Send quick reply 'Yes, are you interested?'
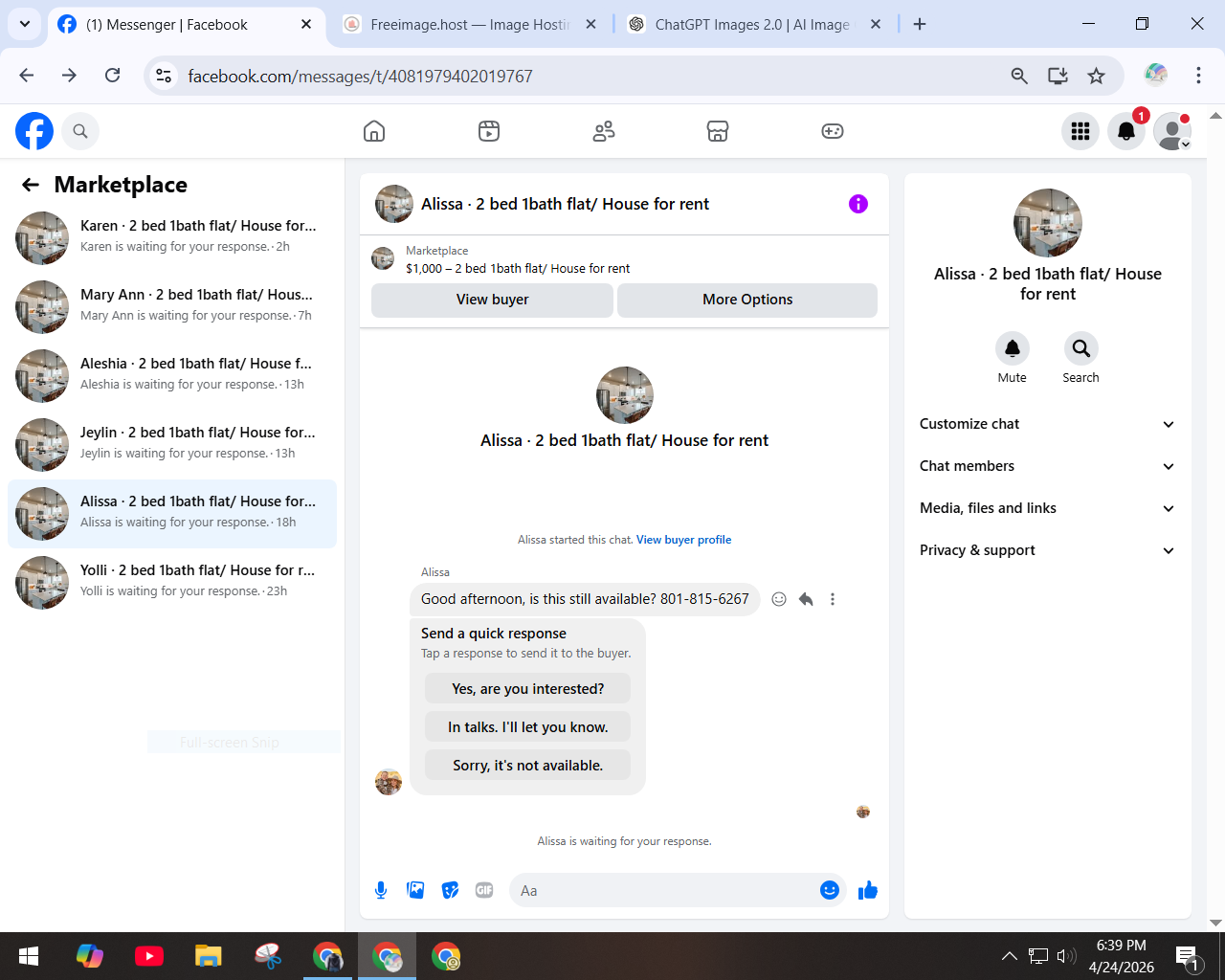 [x=528, y=689]
